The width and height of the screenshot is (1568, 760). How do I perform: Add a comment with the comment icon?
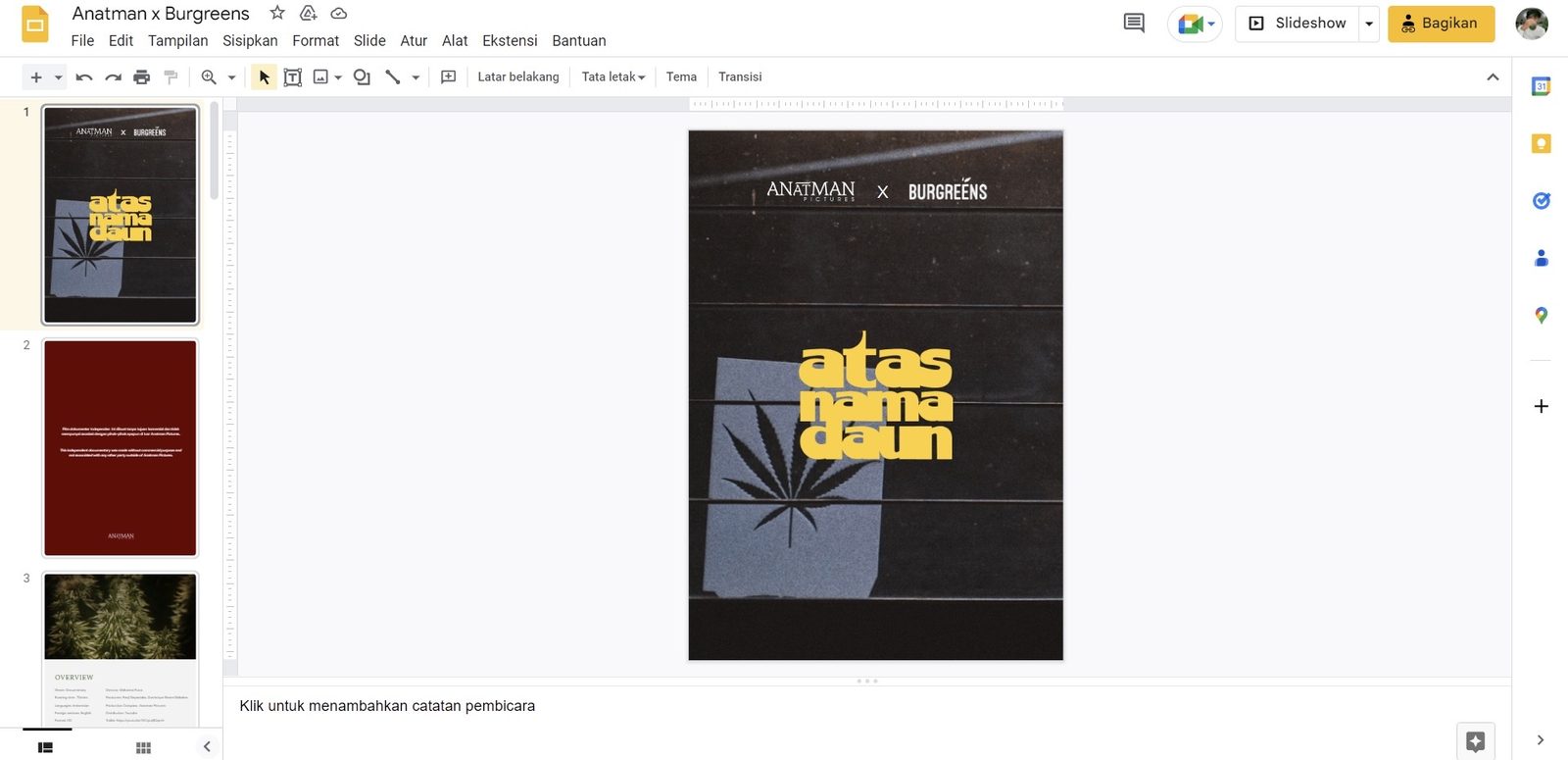(x=449, y=77)
